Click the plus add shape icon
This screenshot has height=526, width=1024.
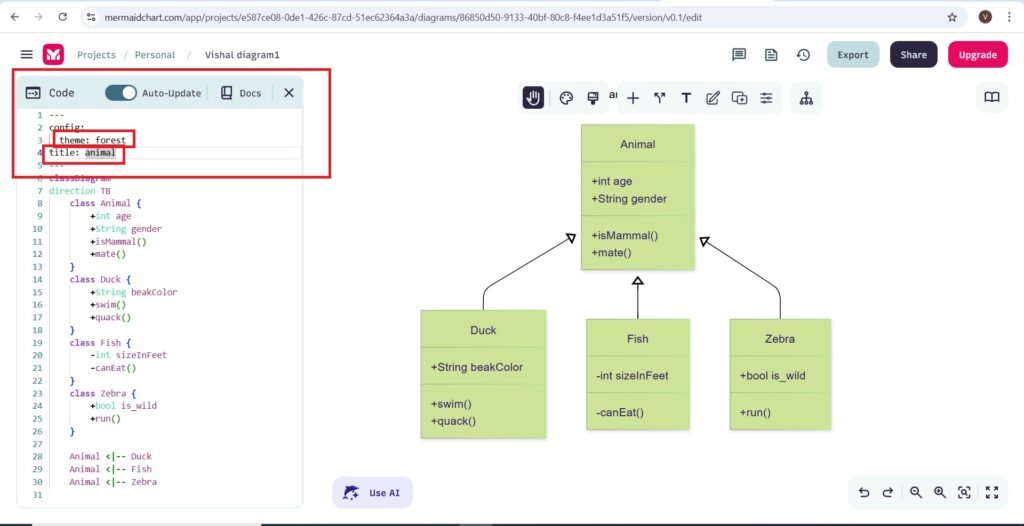[633, 98]
